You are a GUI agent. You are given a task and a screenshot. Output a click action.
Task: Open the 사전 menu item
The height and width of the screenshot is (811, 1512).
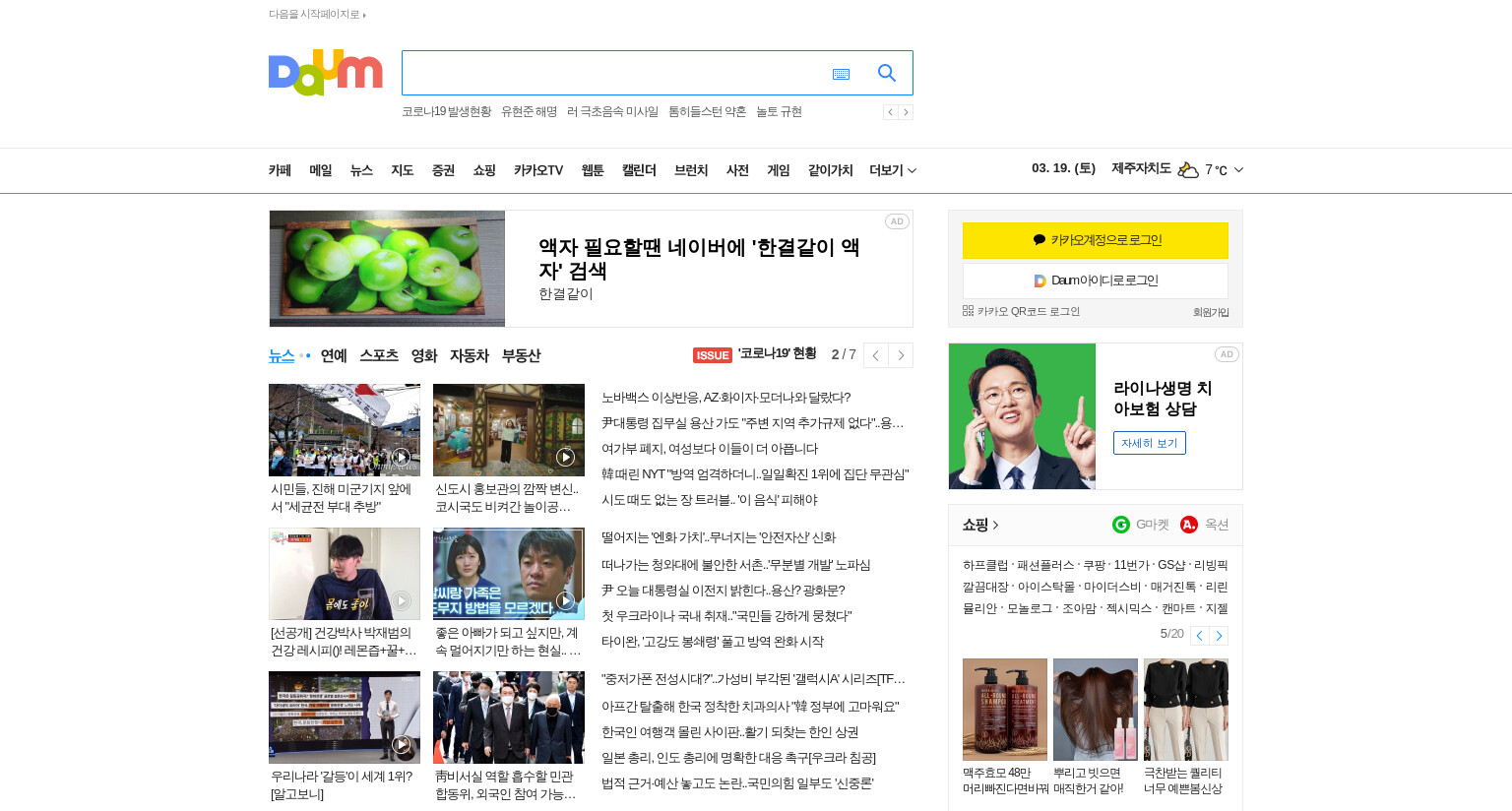pyautogui.click(x=737, y=170)
